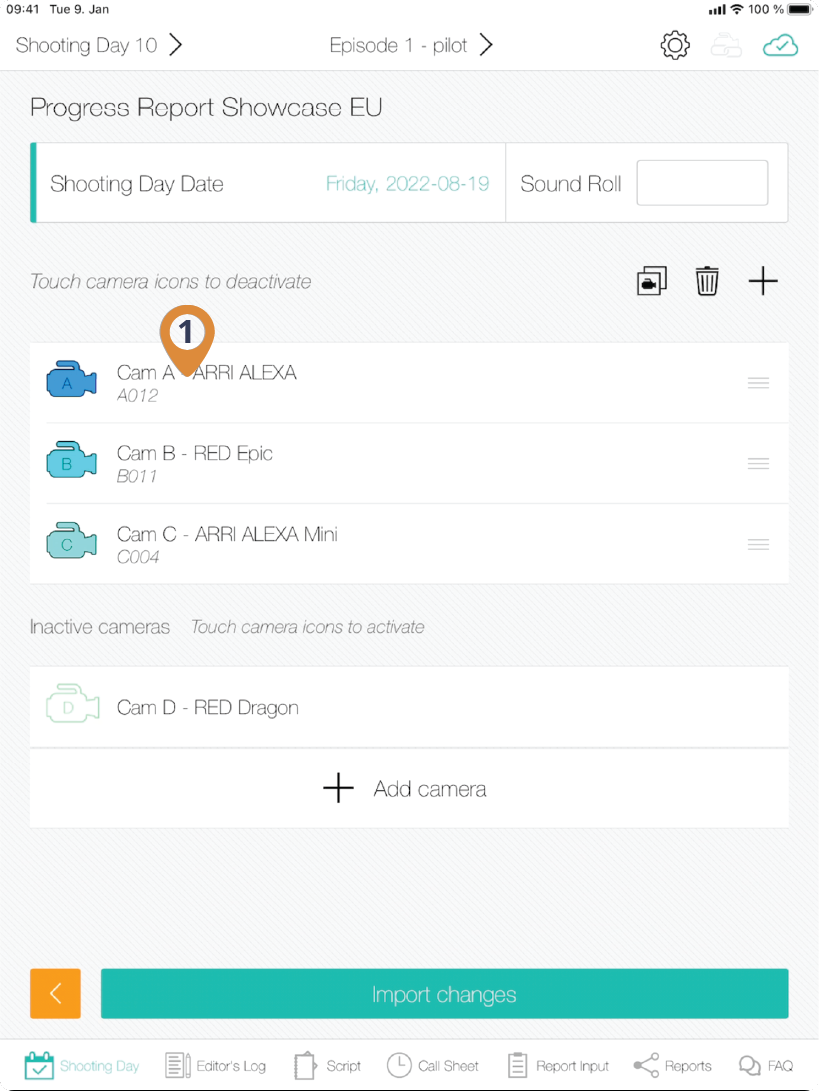
Task: Tap the battery indicator in status bar
Action: [800, 10]
